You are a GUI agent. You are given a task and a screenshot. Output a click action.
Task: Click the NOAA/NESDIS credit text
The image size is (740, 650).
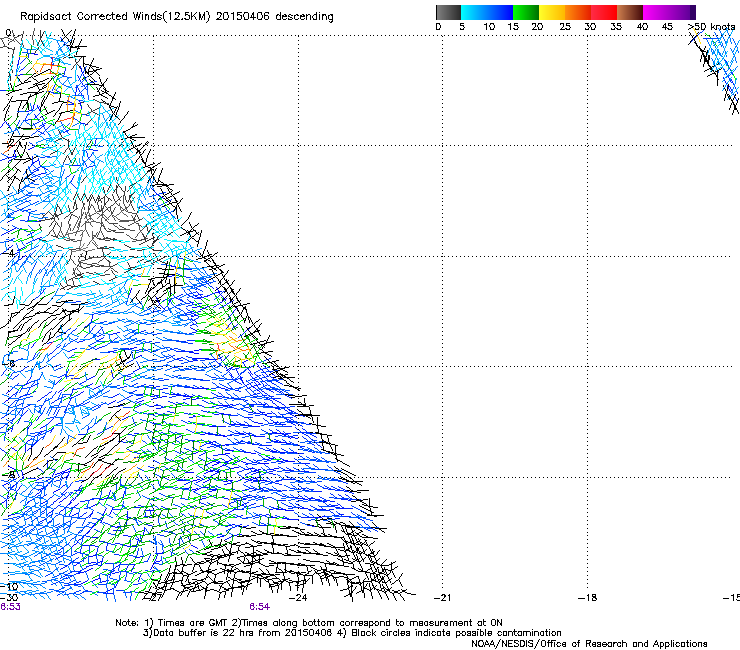(589, 644)
